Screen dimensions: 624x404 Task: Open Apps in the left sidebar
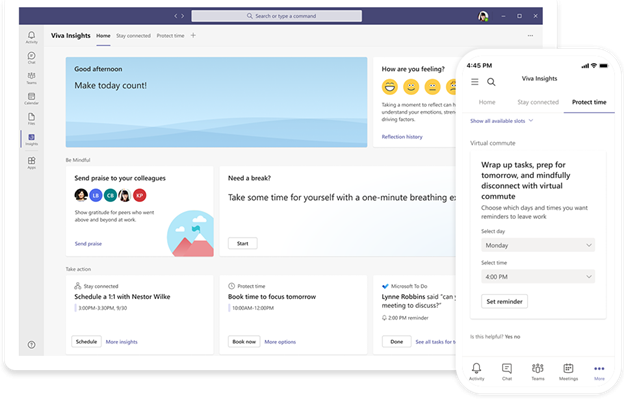tap(31, 162)
